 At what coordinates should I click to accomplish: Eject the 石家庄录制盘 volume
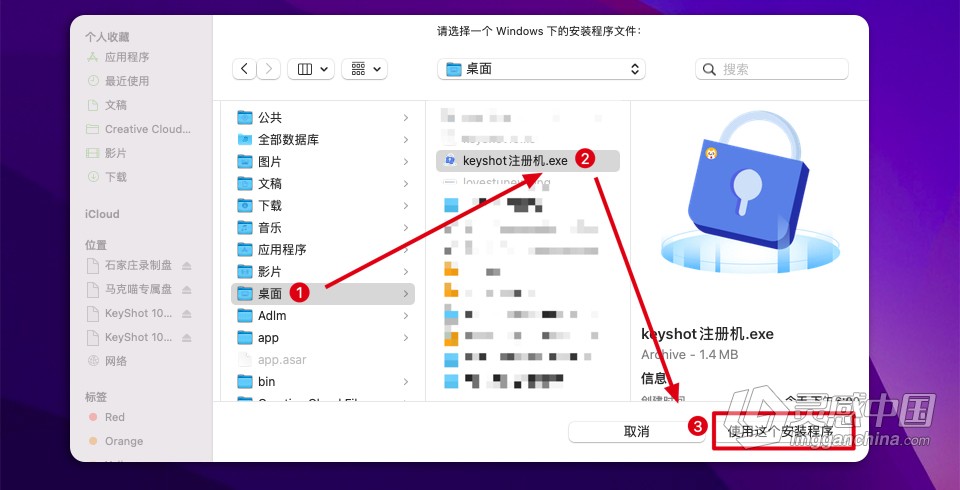click(187, 265)
